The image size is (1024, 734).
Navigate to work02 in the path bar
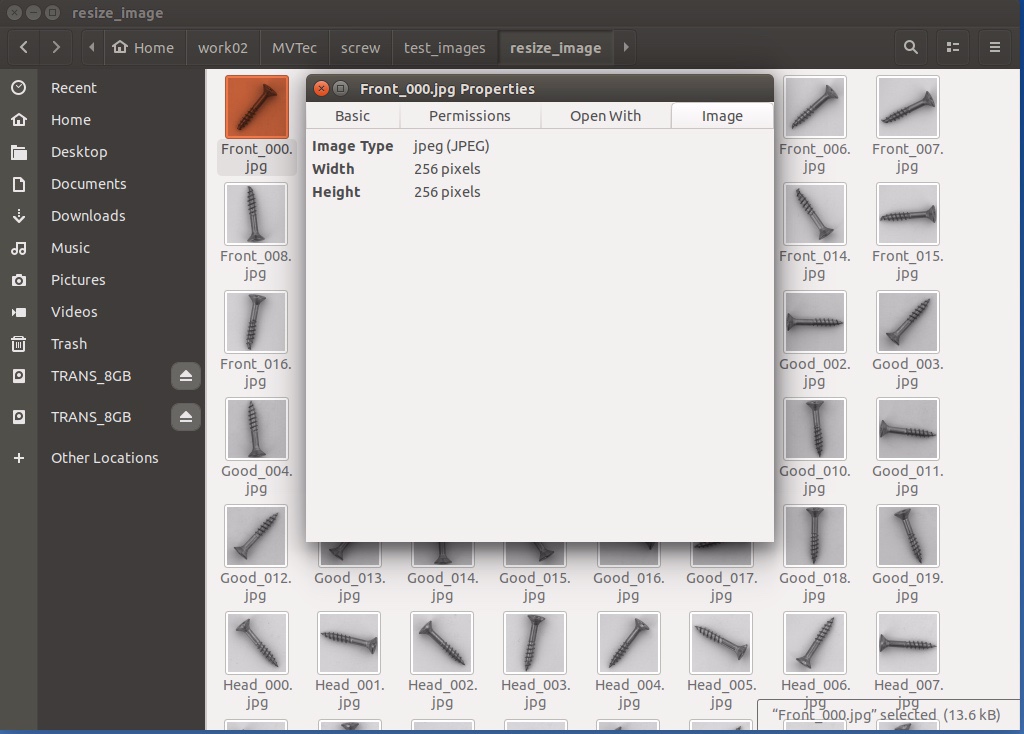(x=223, y=47)
